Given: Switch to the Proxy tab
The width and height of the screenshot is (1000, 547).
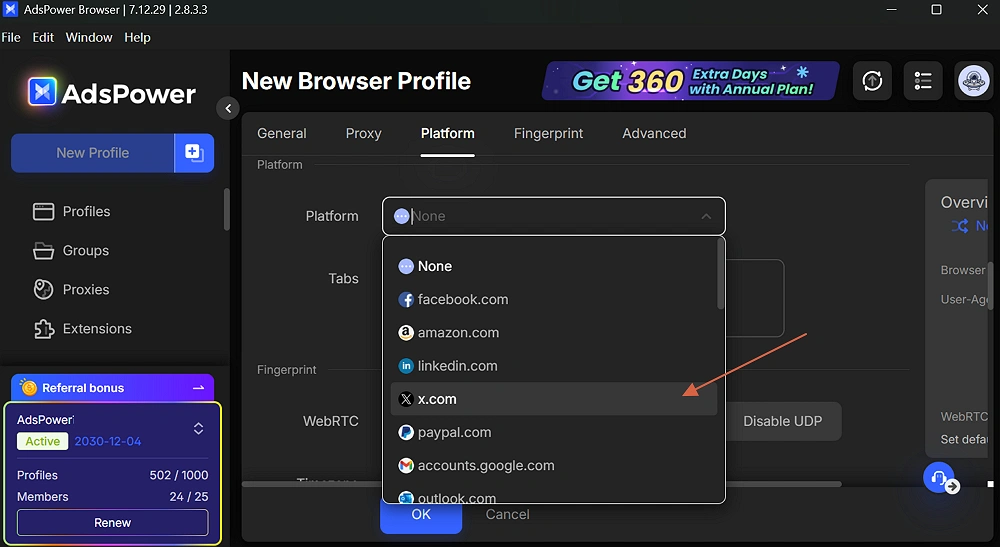Looking at the screenshot, I should [x=364, y=134].
